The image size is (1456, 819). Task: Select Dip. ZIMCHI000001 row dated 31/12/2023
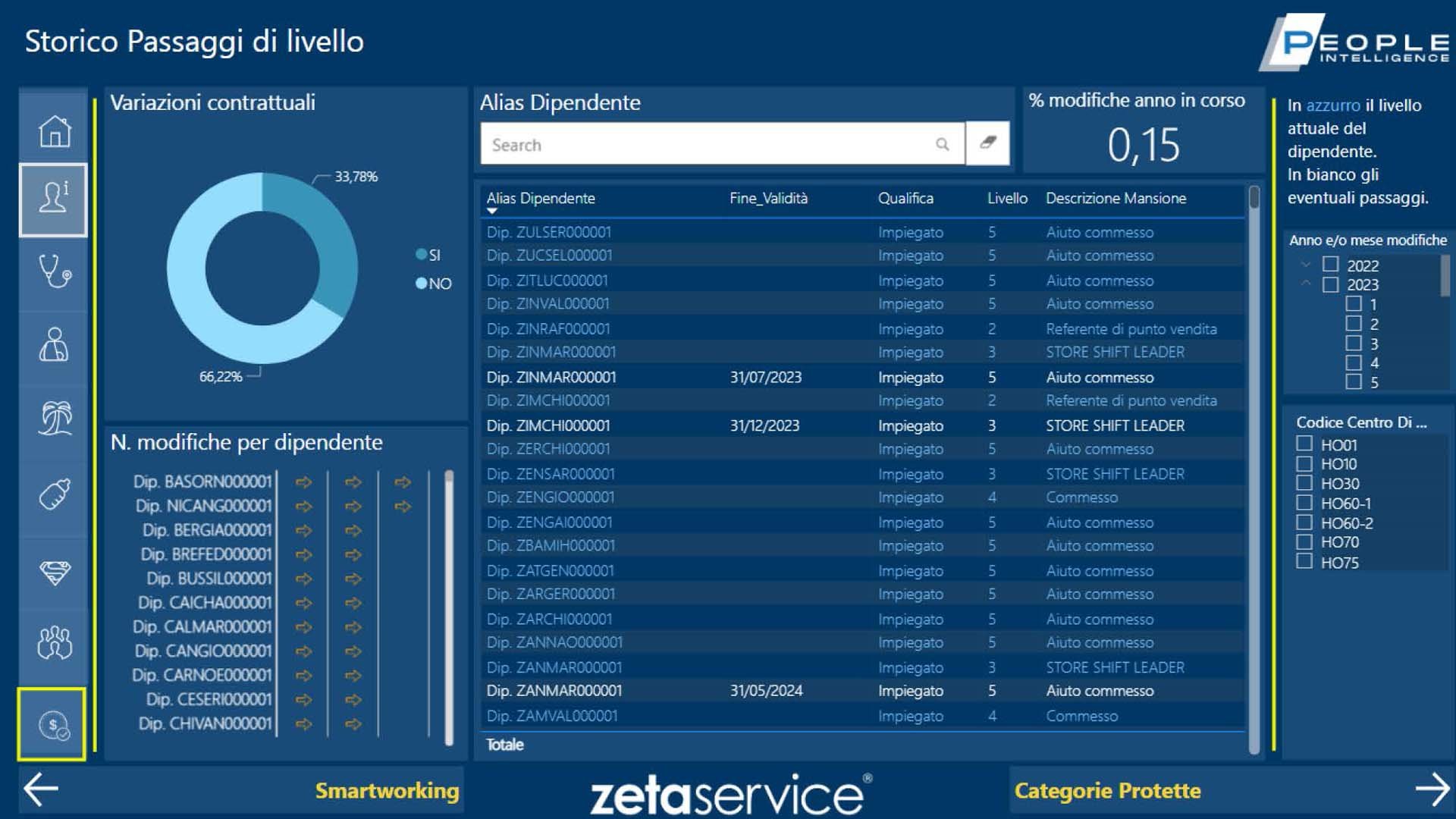(x=863, y=425)
